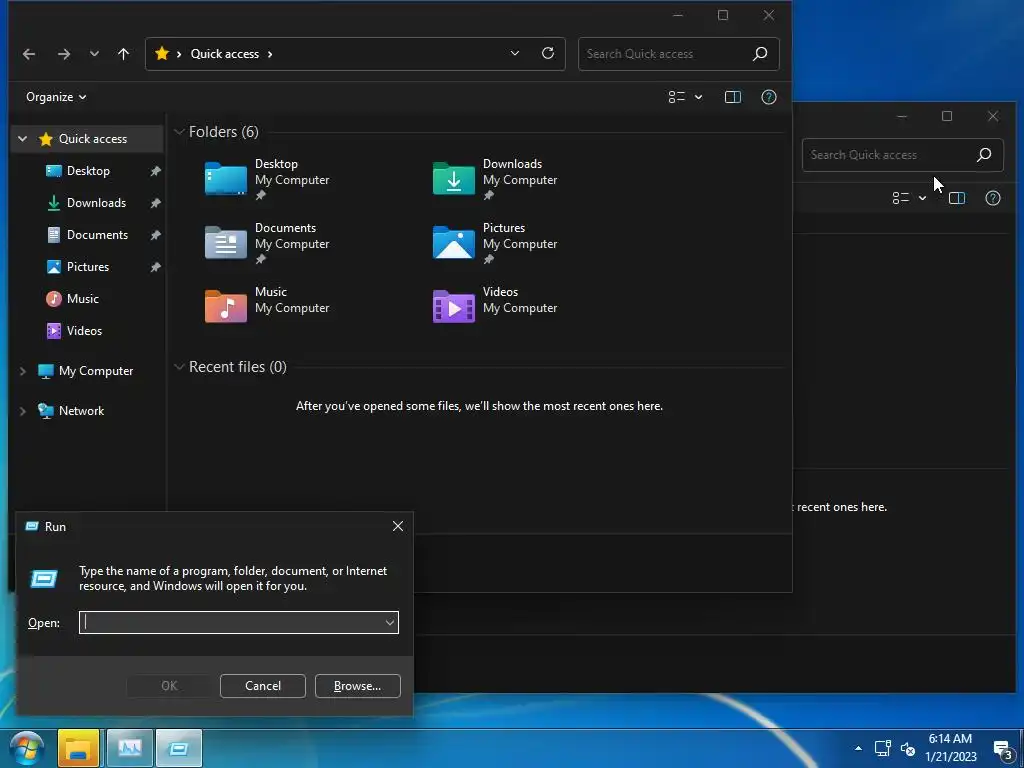
Task: Select Network in the navigation pane
Action: 81,411
